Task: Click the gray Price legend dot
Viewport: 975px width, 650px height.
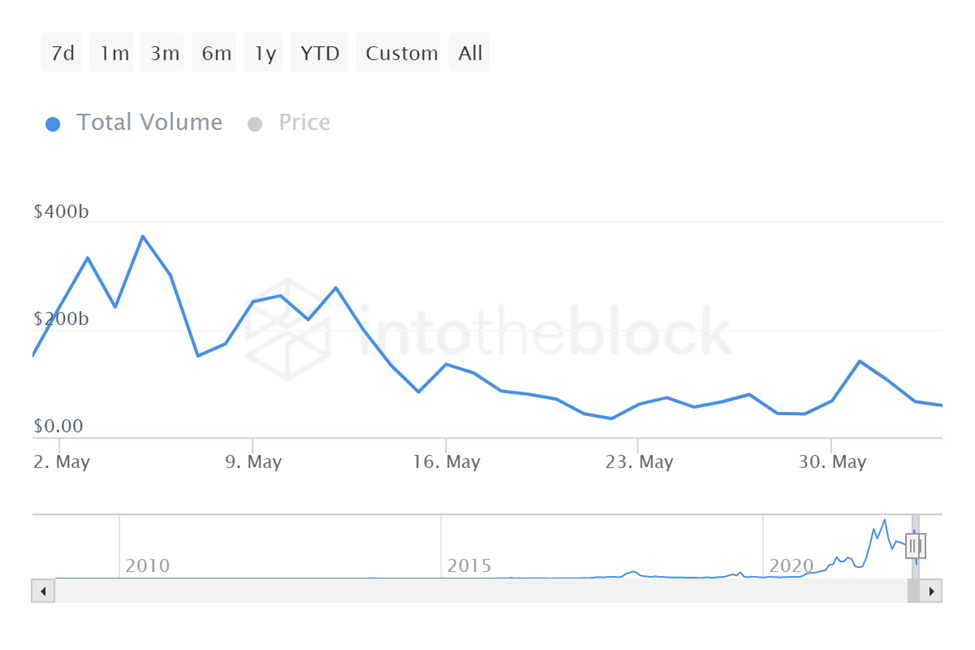Action: pyautogui.click(x=255, y=124)
